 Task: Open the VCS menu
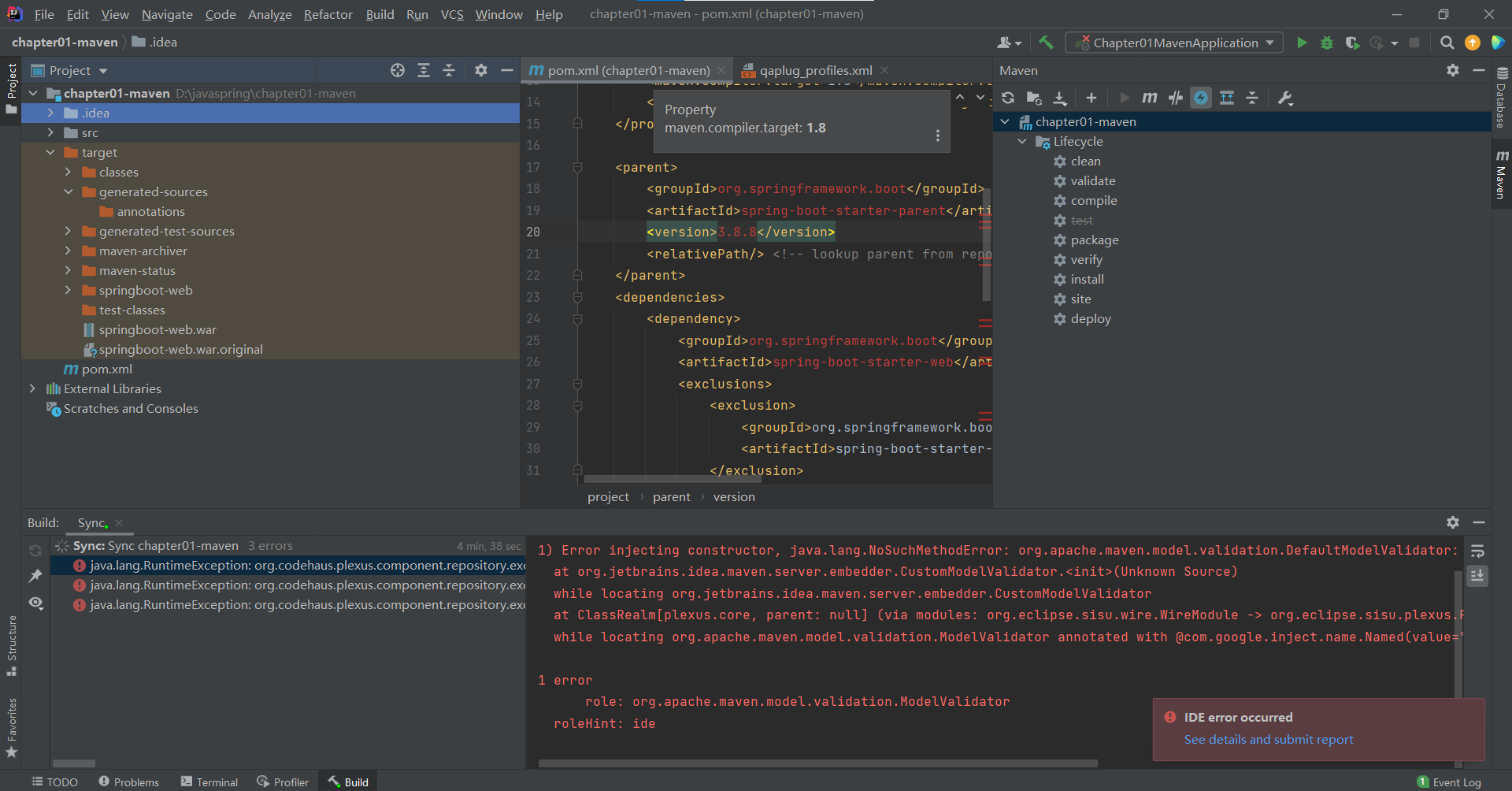tap(452, 14)
